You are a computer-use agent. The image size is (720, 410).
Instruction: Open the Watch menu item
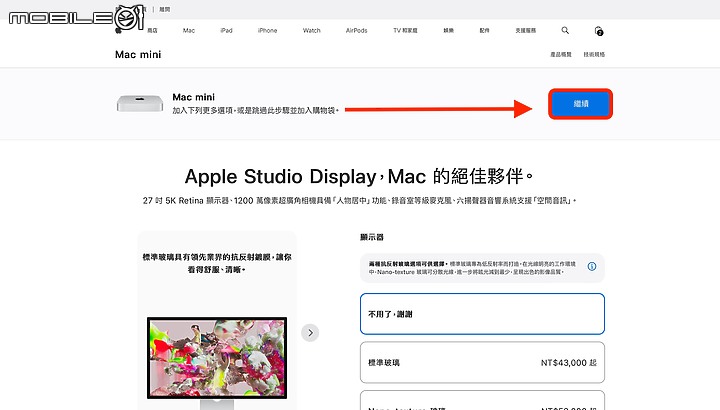pyautogui.click(x=311, y=30)
